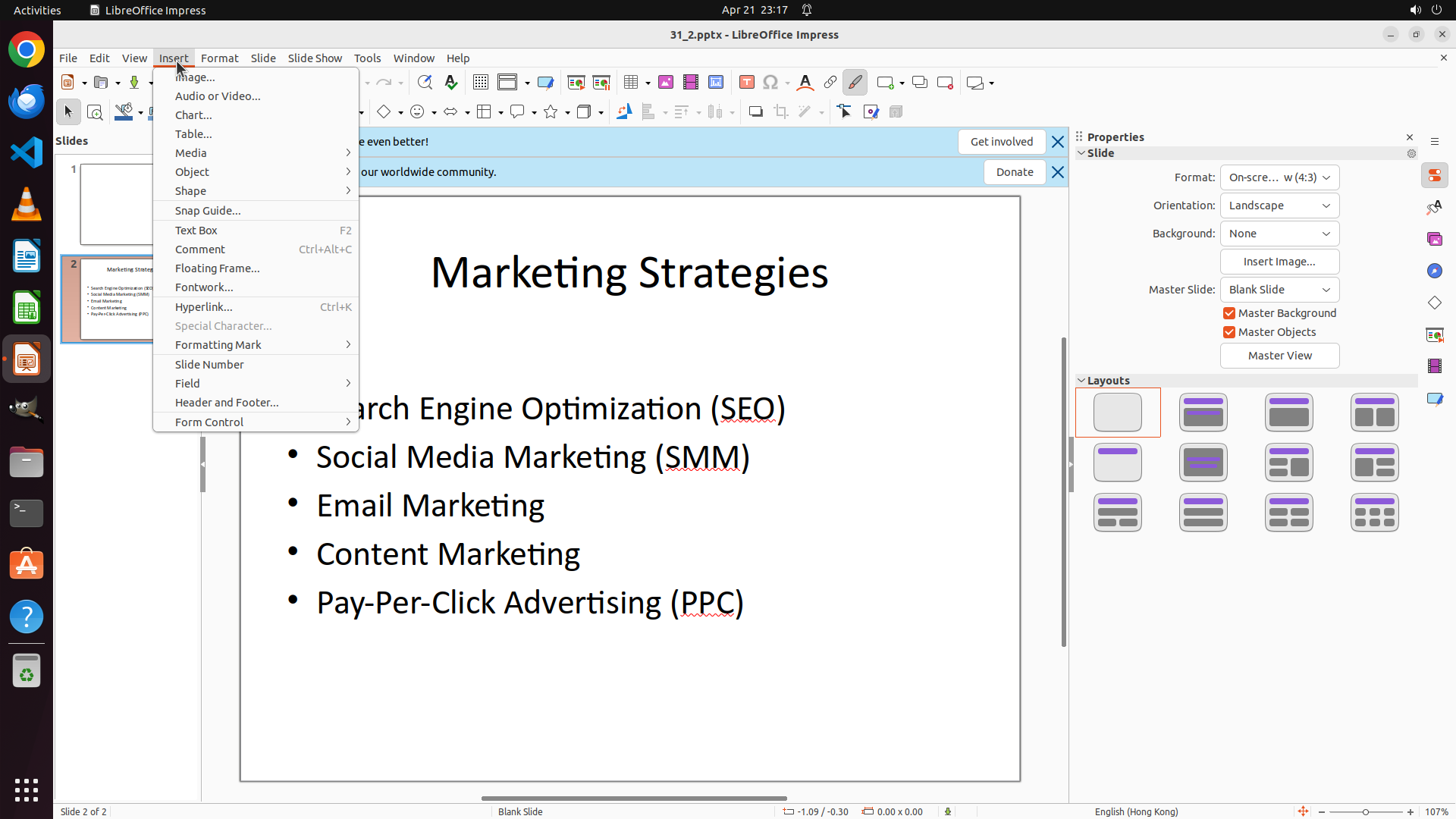This screenshot has width=1456, height=819.
Task: Click the Start from First Slide icon
Action: pos(576,83)
